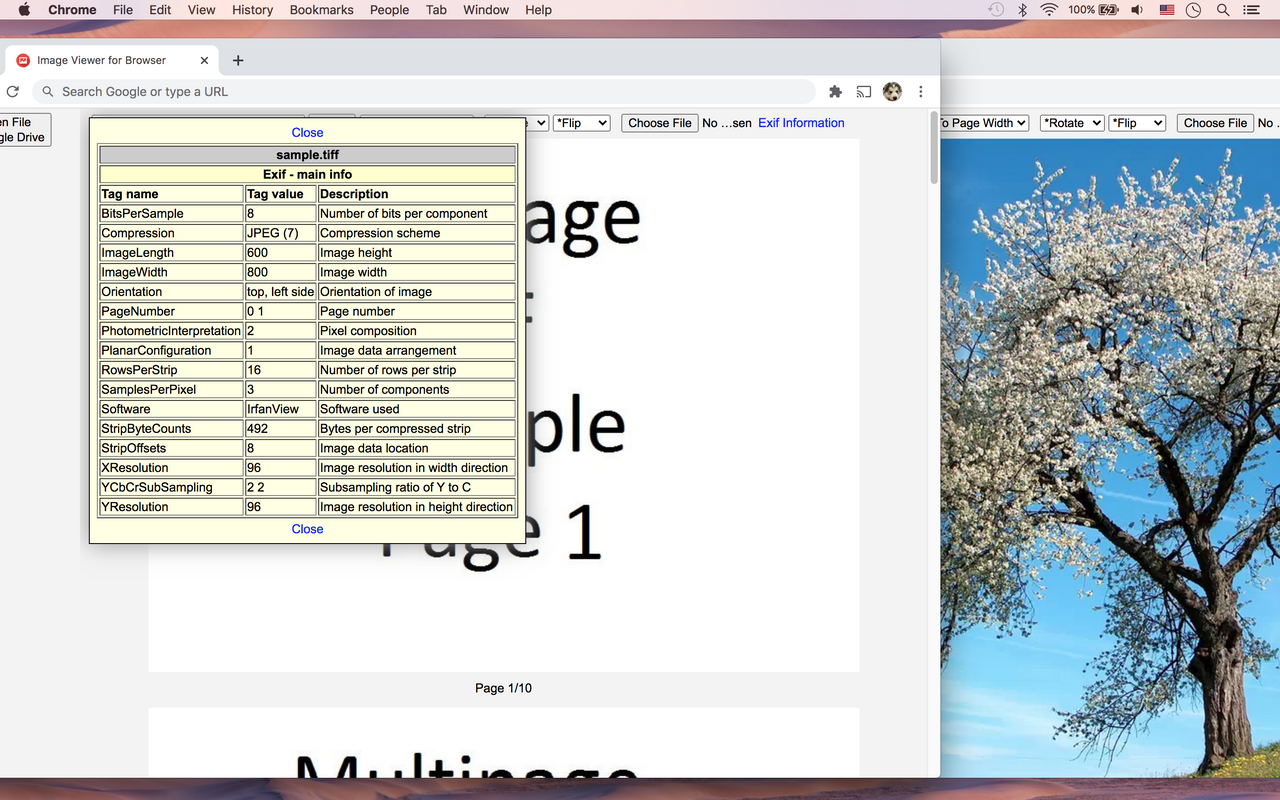Open the Apple menu
1280x800 pixels.
(23, 10)
